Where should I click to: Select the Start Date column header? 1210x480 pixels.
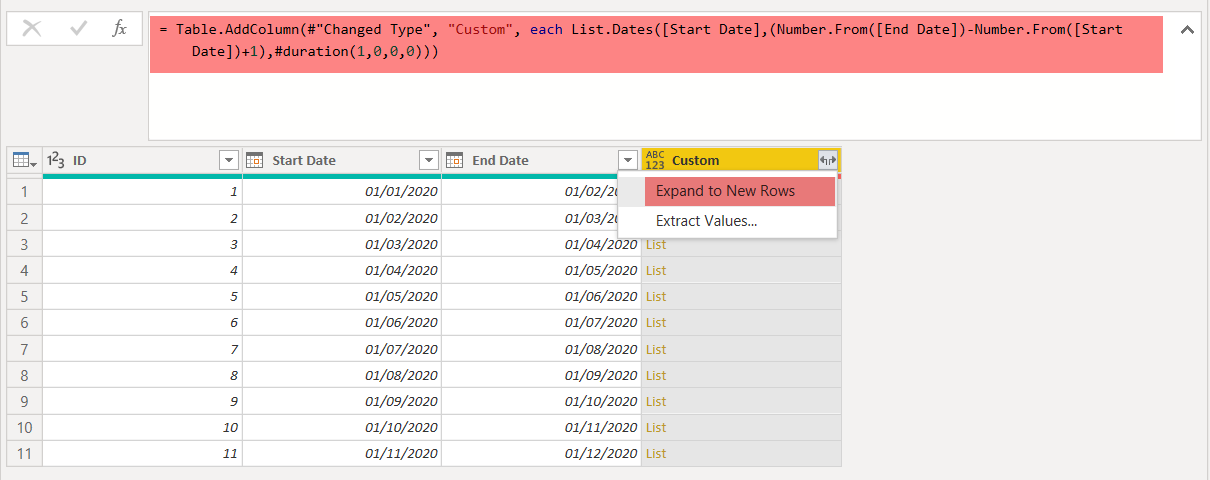(x=342, y=160)
